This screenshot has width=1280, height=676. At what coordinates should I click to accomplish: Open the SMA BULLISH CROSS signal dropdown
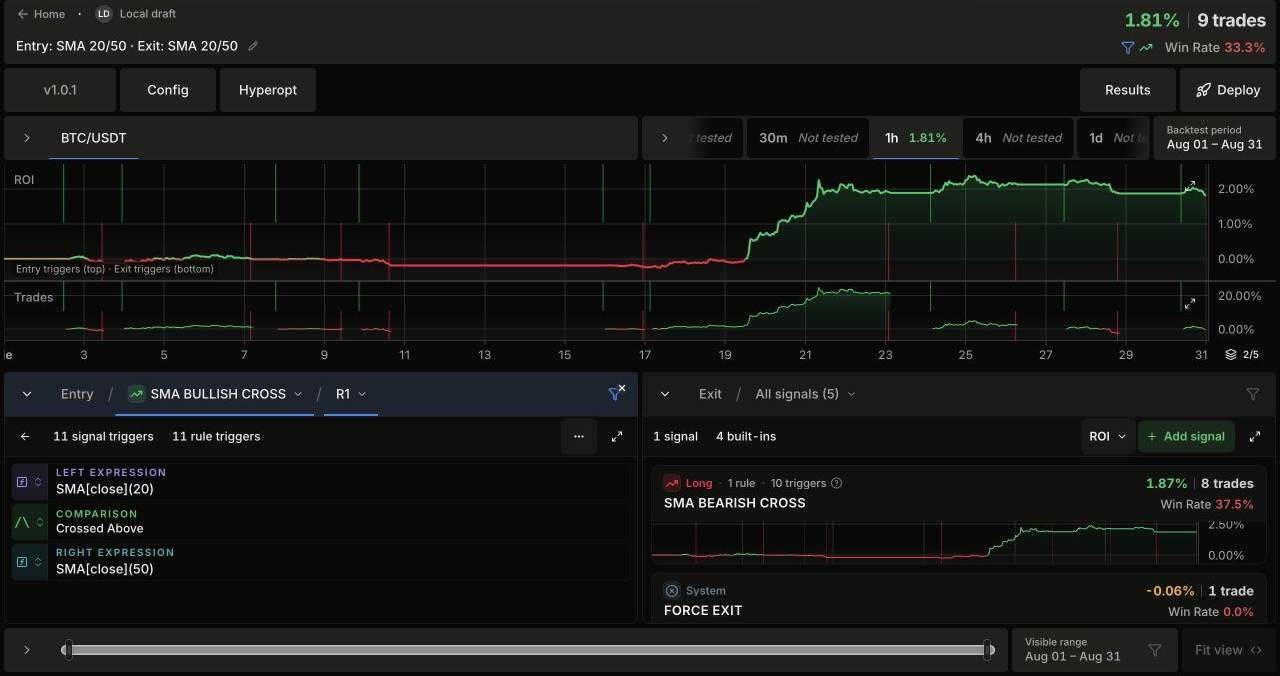pyautogui.click(x=215, y=394)
